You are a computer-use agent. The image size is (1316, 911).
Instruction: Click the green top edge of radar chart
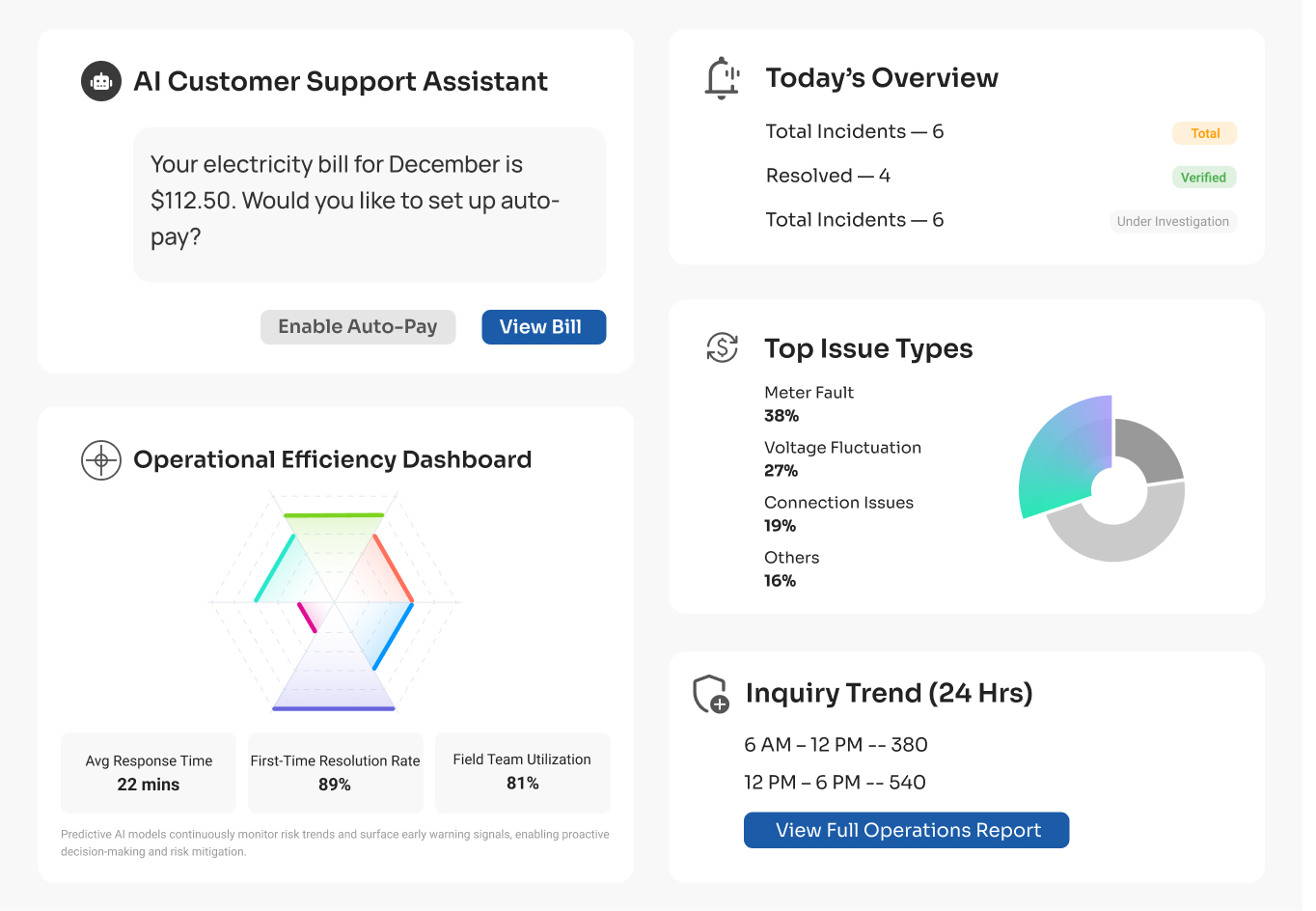pyautogui.click(x=334, y=515)
